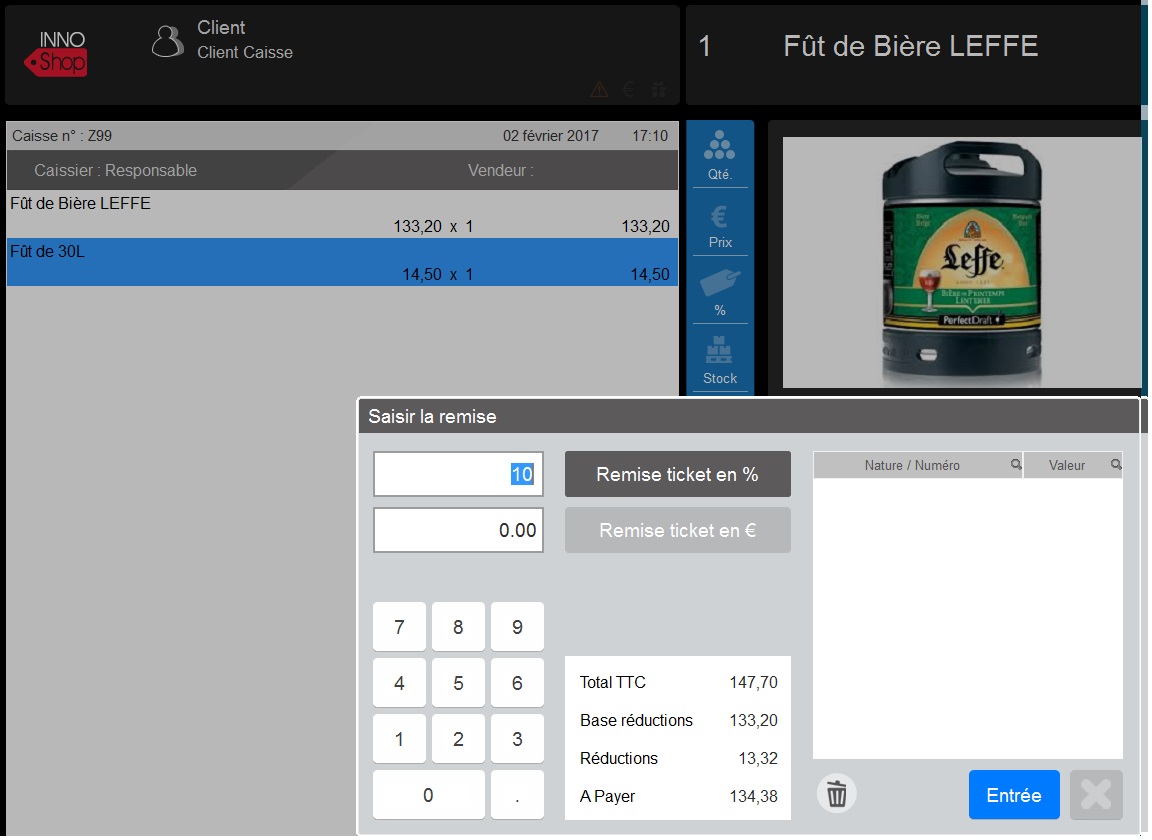The width and height of the screenshot is (1152, 840).
Task: Click the Vendeur : label
Action: point(500,170)
